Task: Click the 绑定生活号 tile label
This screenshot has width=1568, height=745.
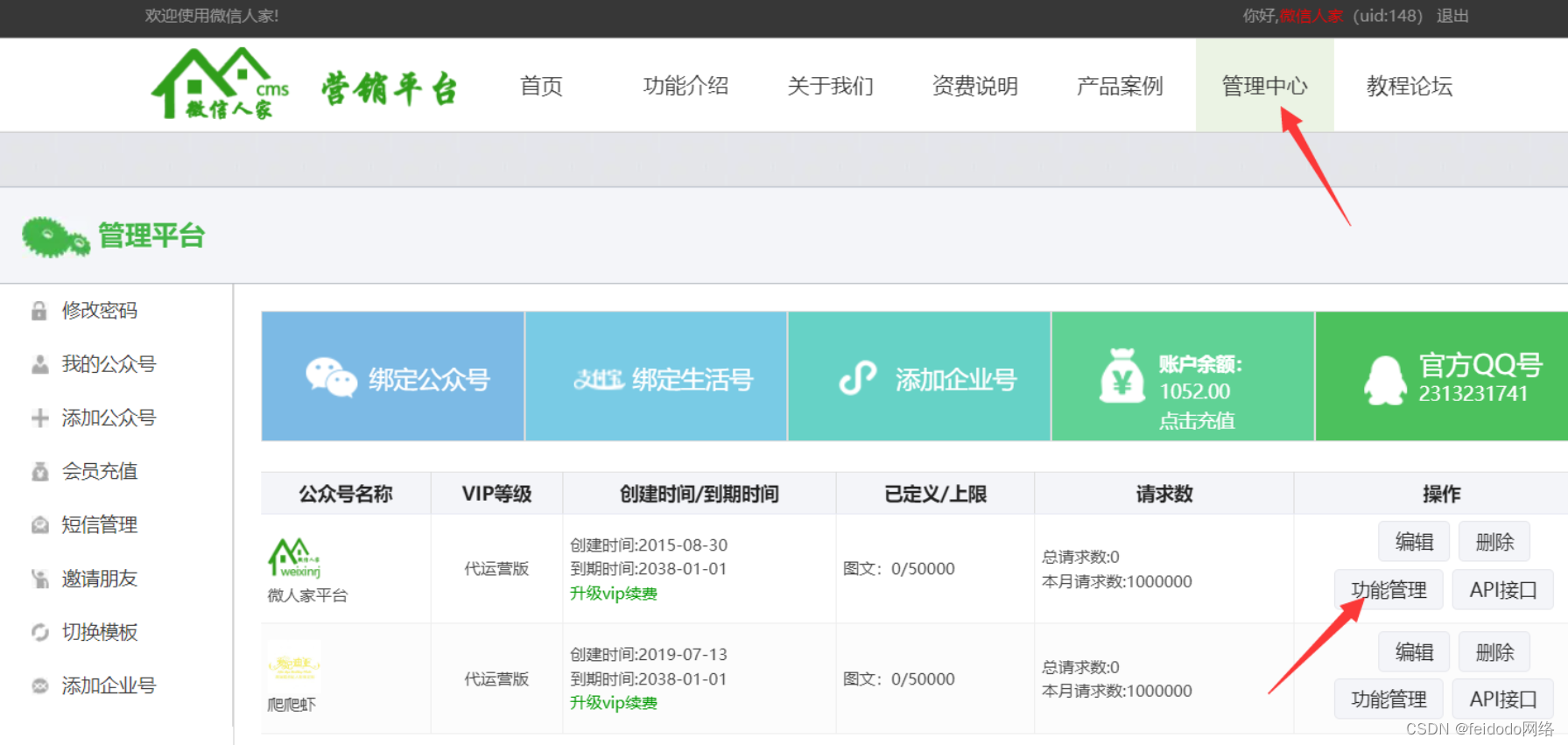Action: coord(693,379)
